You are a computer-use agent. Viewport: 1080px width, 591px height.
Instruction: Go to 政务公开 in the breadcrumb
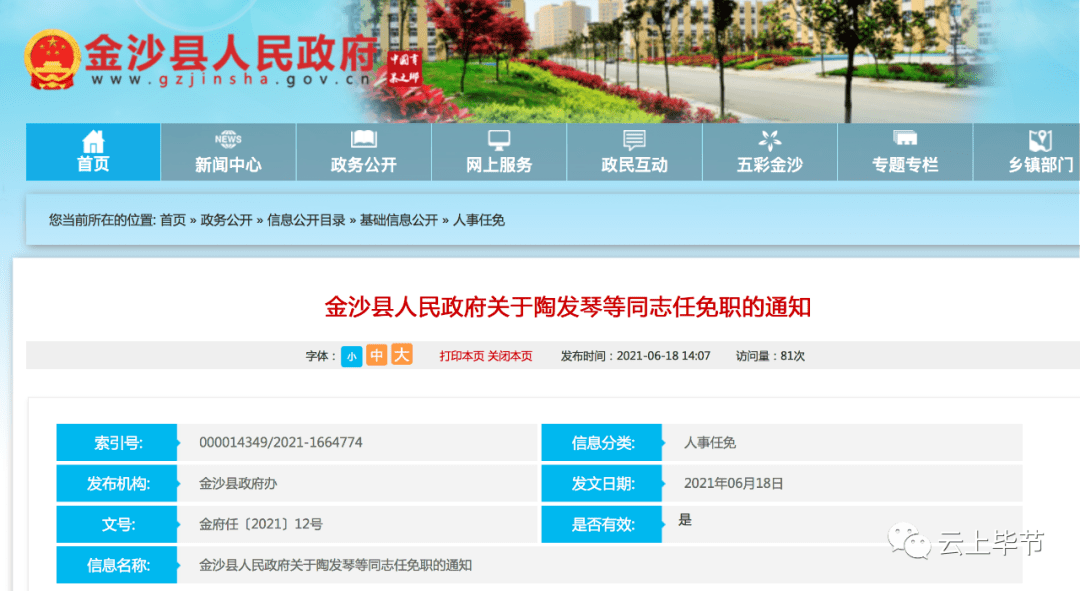[x=227, y=220]
